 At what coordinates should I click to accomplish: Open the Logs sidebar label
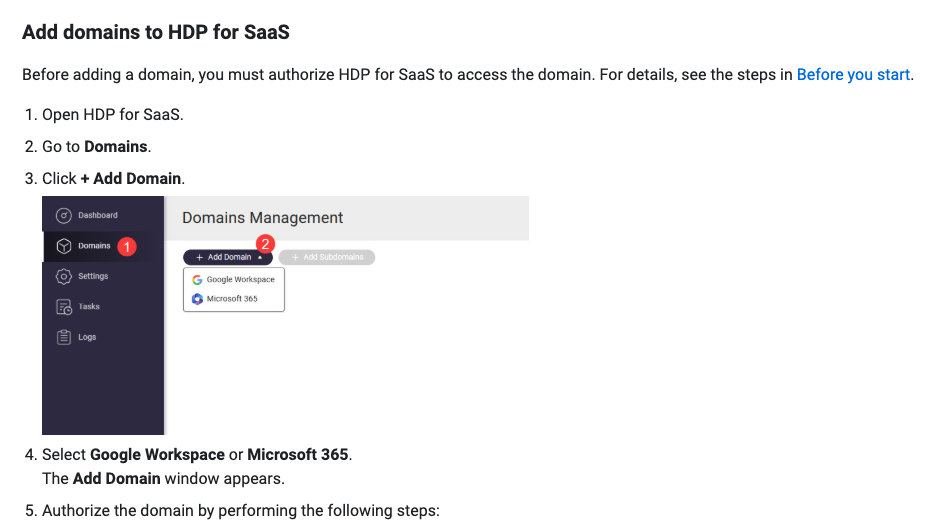pos(88,337)
